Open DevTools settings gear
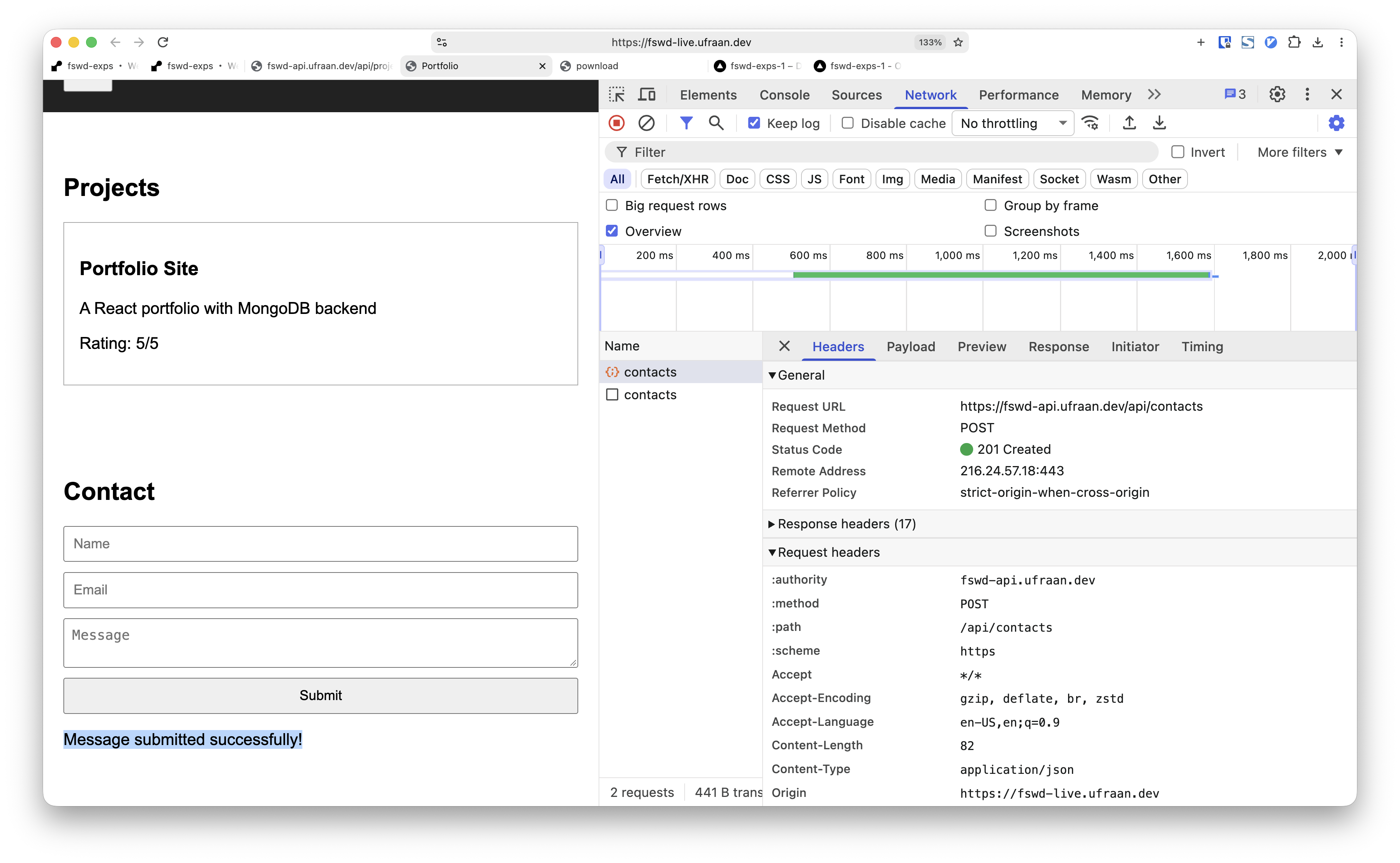 point(1277,95)
